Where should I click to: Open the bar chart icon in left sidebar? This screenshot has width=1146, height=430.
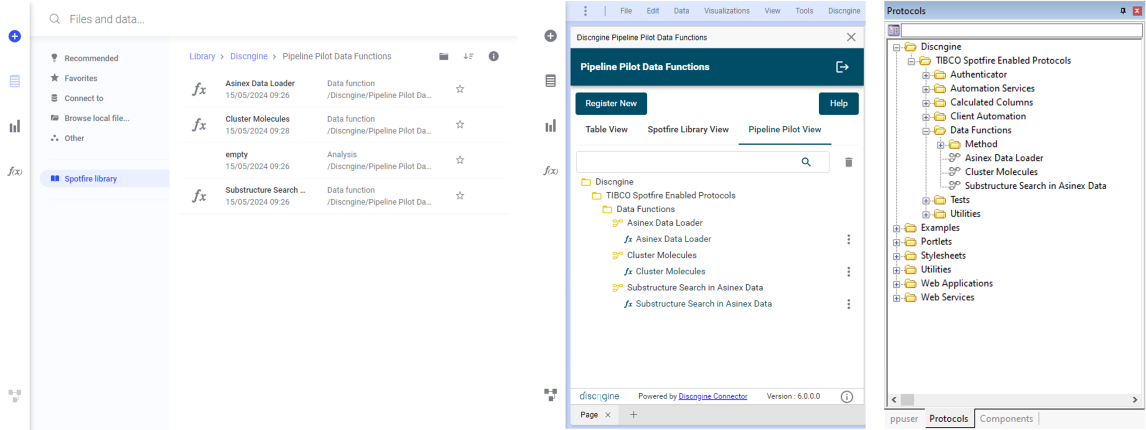[15, 127]
